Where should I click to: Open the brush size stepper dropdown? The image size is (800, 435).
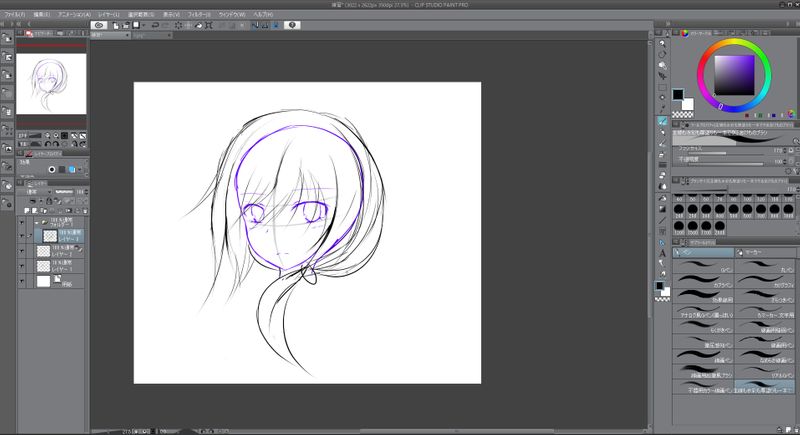click(x=782, y=151)
